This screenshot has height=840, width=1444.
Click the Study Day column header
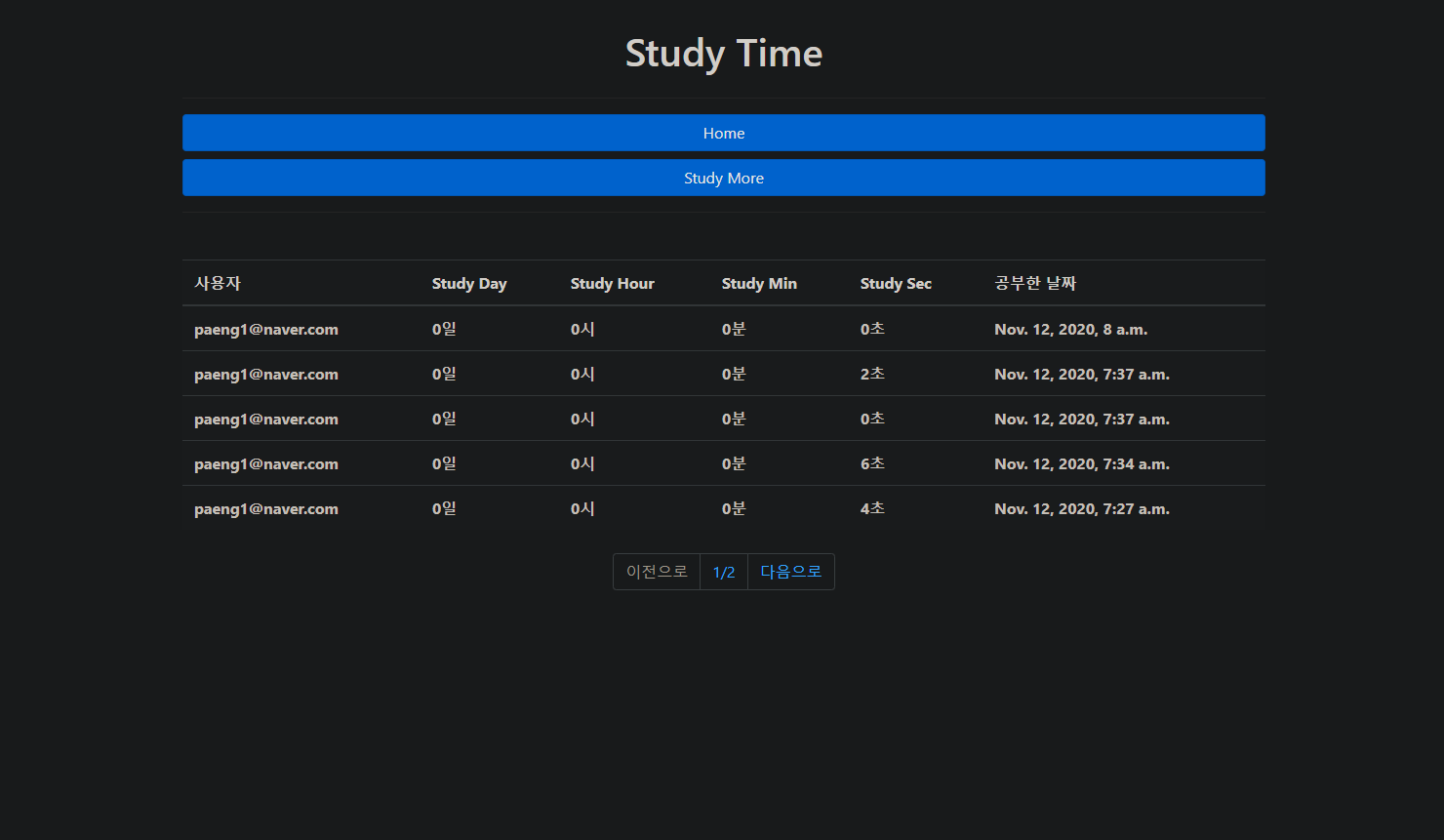pyautogui.click(x=469, y=283)
